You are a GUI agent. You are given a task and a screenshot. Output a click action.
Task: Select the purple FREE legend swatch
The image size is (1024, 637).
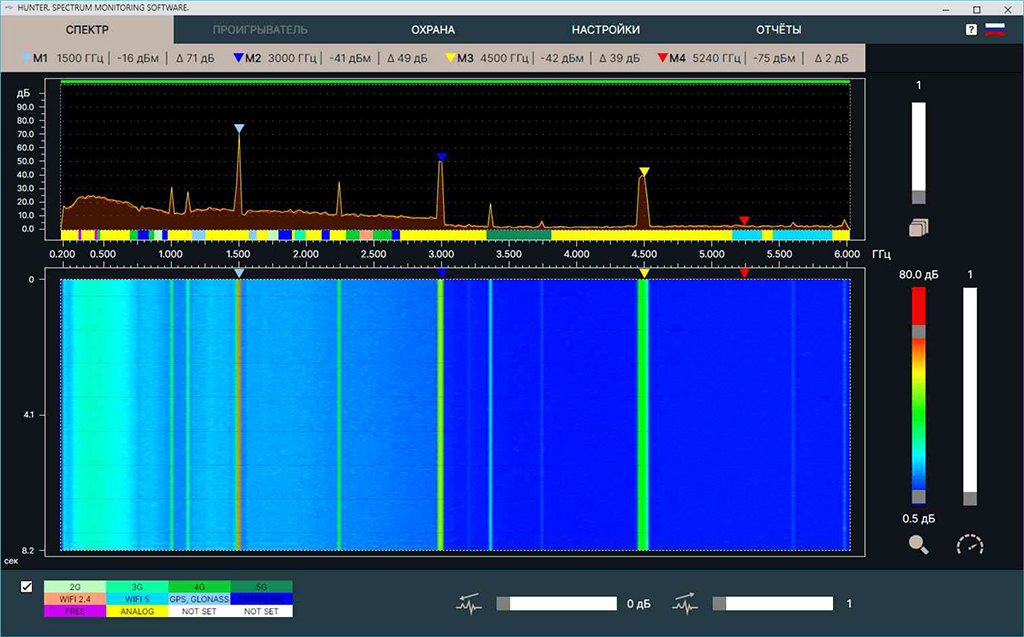pyautogui.click(x=75, y=612)
